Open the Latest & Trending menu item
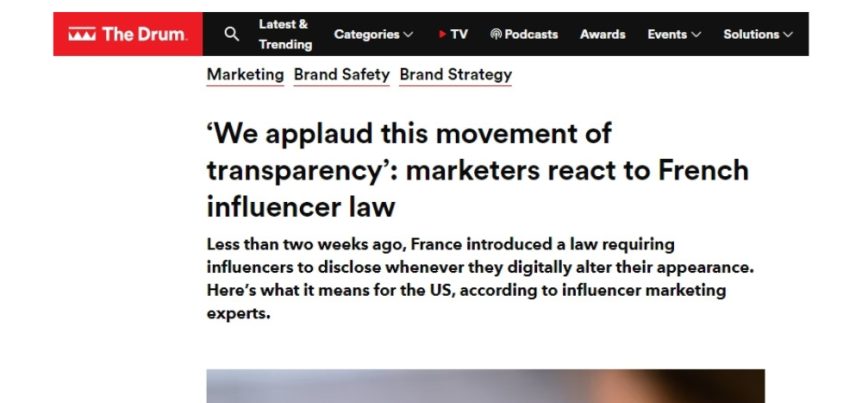The height and width of the screenshot is (403, 862). tap(284, 34)
